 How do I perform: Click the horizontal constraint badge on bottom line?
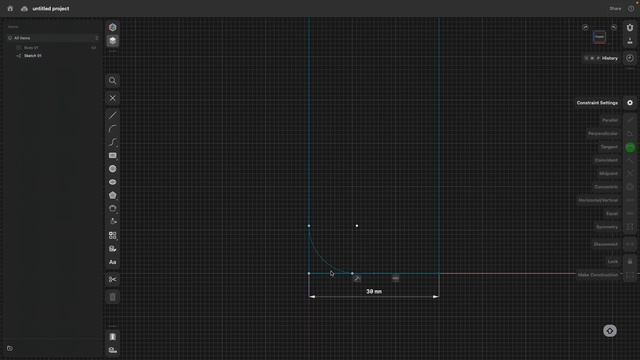pyautogui.click(x=395, y=278)
